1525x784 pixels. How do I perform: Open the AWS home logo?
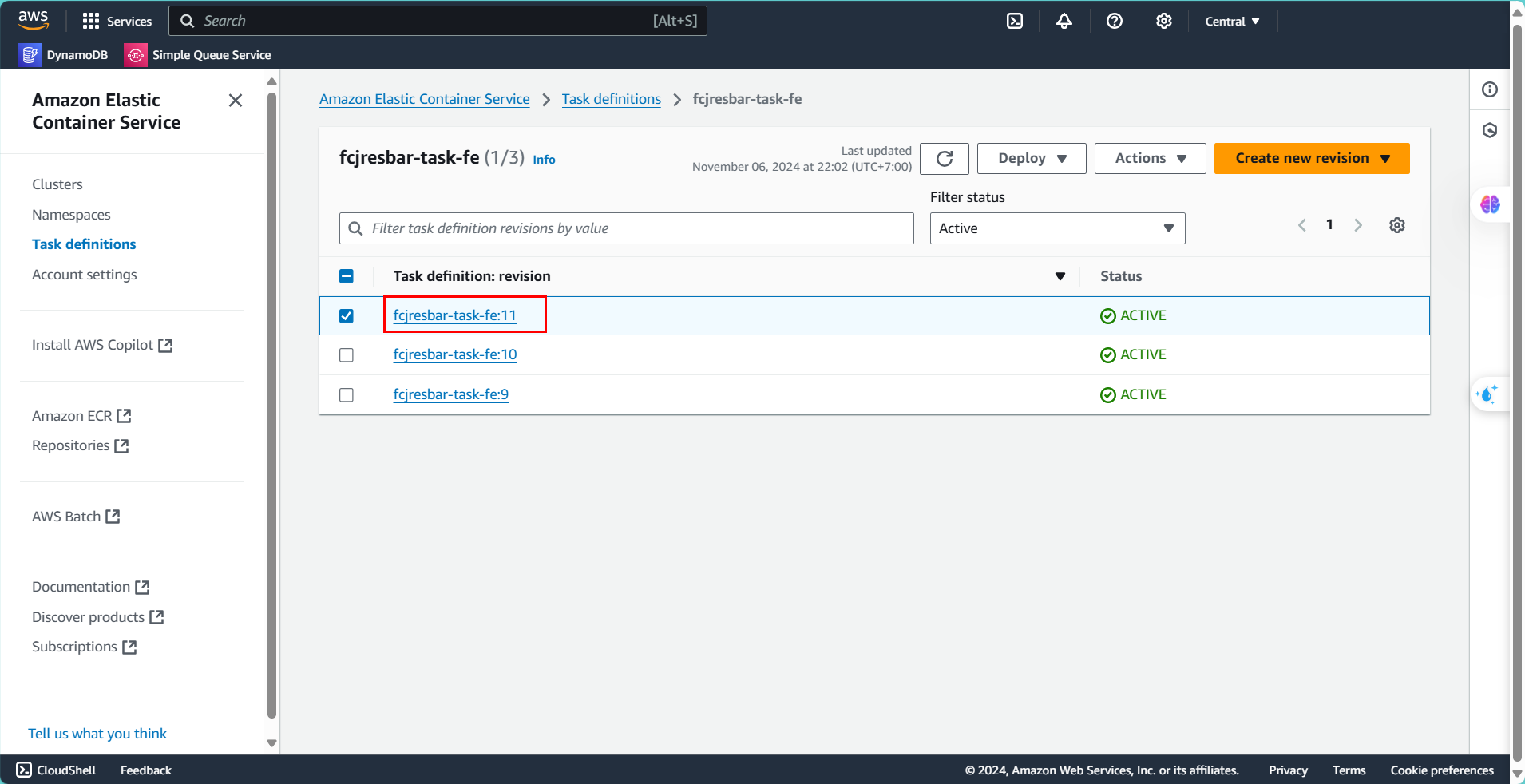click(x=34, y=20)
